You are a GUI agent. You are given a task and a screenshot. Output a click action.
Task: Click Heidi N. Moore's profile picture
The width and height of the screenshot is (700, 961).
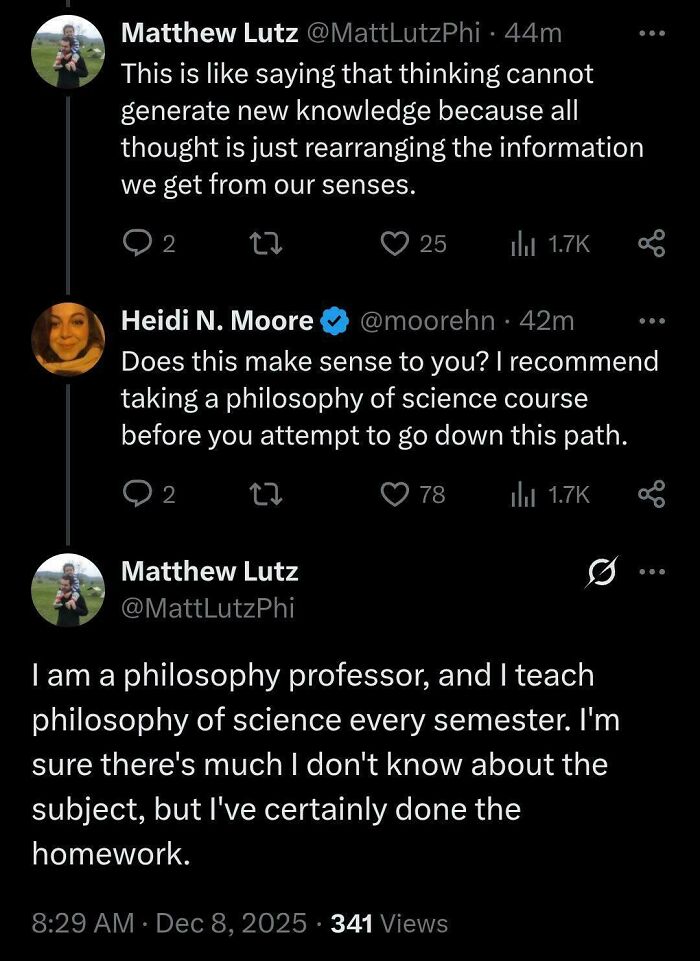pyautogui.click(x=69, y=338)
